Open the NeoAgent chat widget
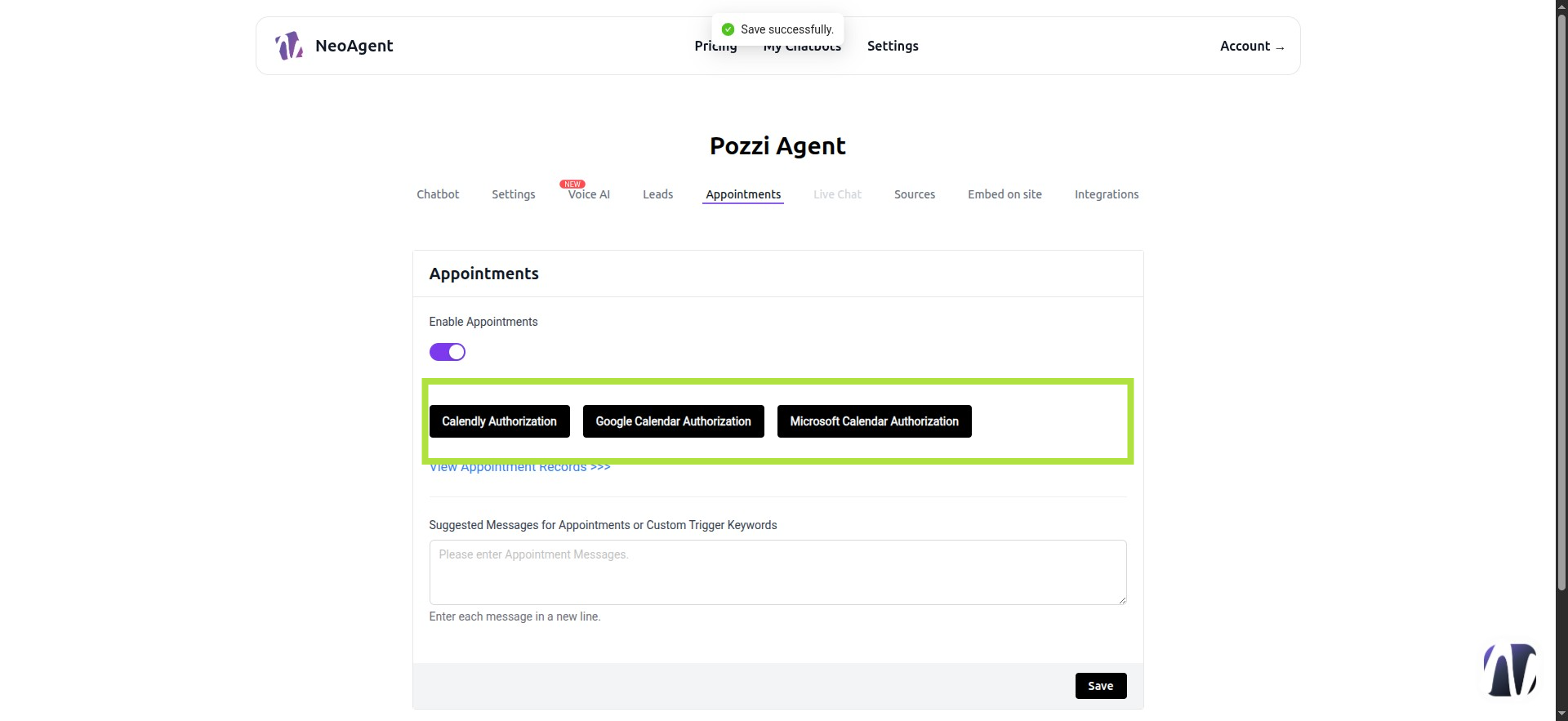The height and width of the screenshot is (721, 1568). click(x=1510, y=670)
